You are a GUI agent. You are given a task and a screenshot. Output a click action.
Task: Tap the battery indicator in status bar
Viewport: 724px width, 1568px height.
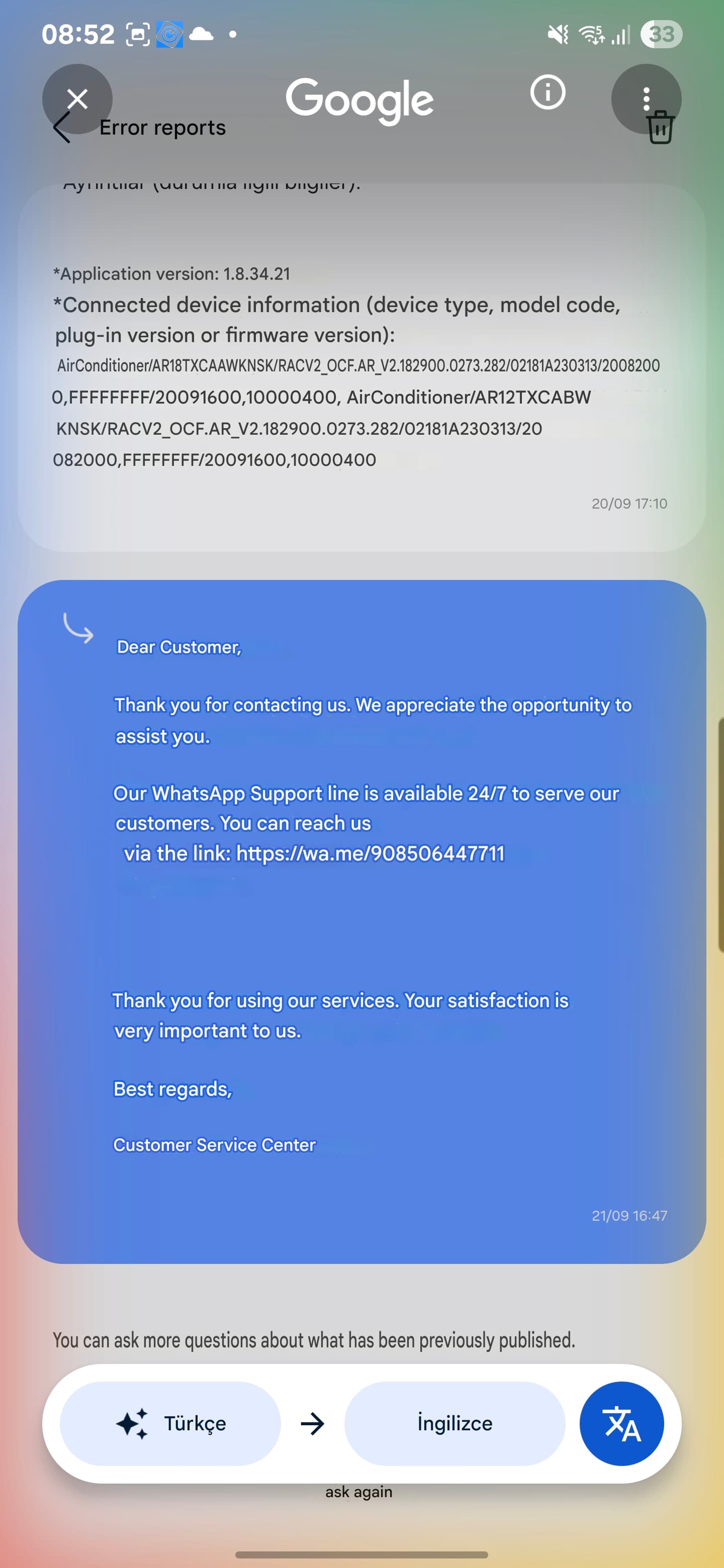[661, 34]
